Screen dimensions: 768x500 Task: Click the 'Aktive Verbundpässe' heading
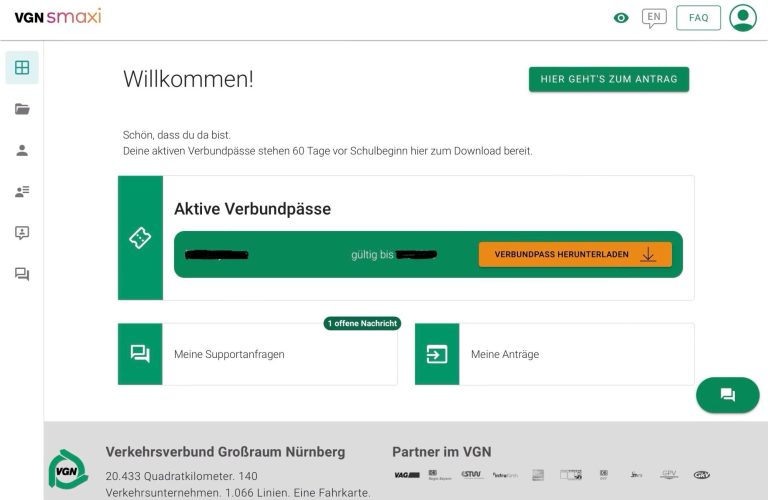coord(253,209)
